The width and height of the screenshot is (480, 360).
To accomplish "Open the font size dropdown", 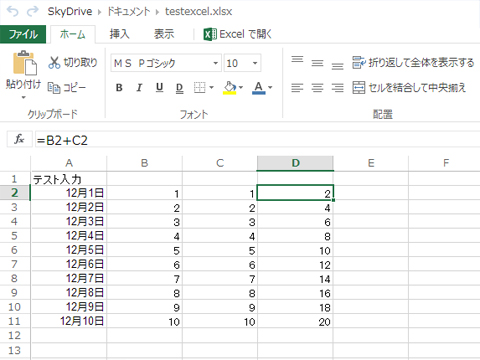I will [255, 63].
